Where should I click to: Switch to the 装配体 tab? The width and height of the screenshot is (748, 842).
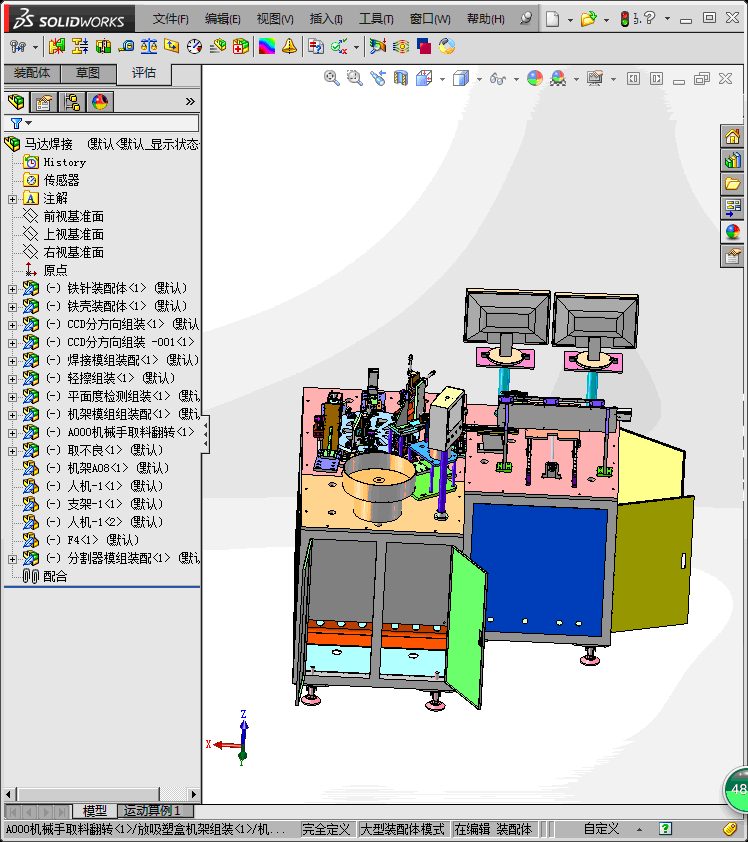32,72
